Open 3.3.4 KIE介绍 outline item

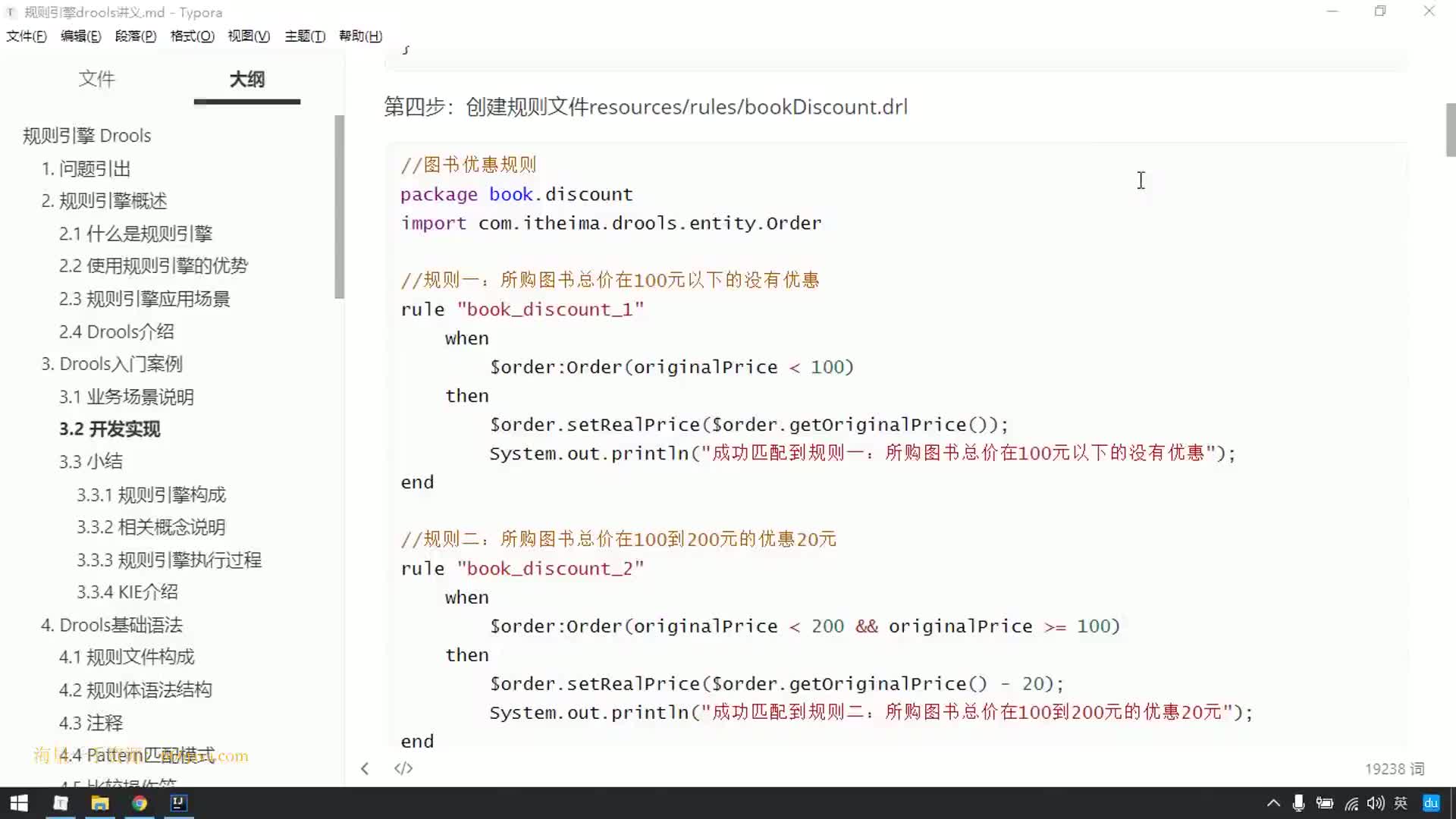point(127,592)
